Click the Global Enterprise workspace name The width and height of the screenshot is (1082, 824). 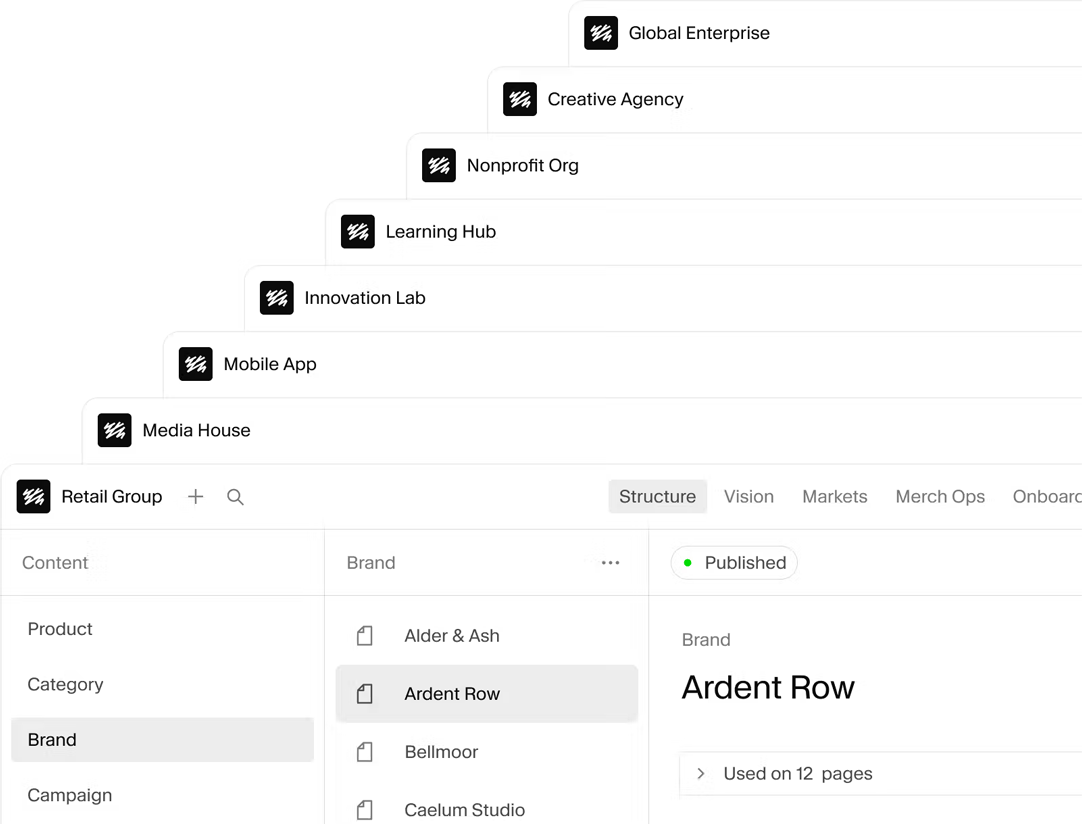click(x=699, y=33)
